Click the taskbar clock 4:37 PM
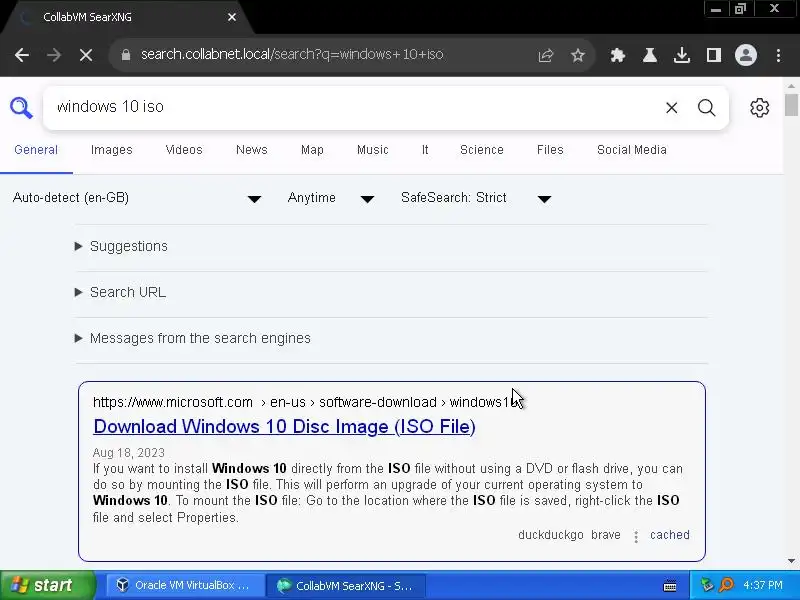This screenshot has width=800, height=600. (x=763, y=585)
